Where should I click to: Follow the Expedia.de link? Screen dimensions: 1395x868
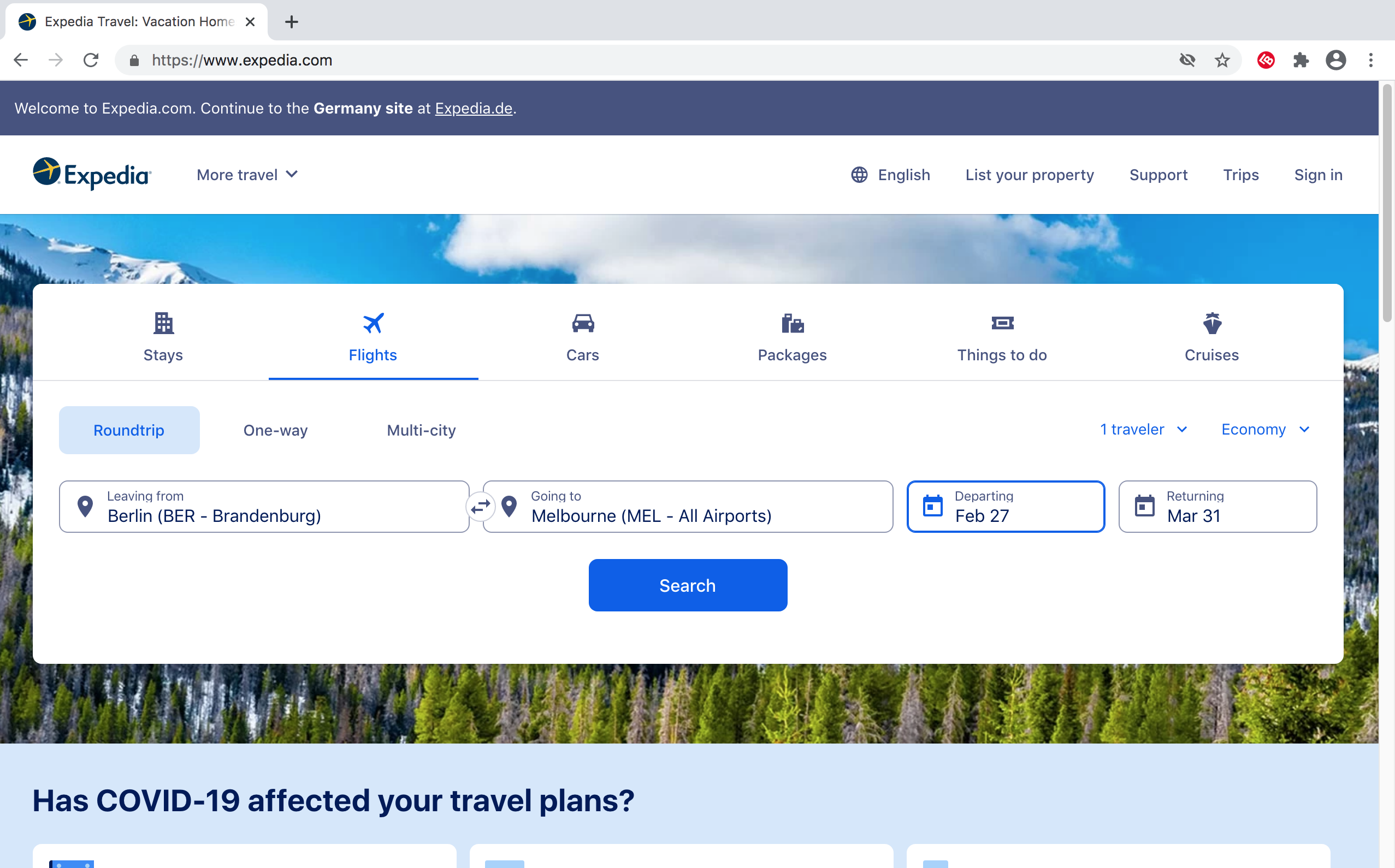point(474,108)
